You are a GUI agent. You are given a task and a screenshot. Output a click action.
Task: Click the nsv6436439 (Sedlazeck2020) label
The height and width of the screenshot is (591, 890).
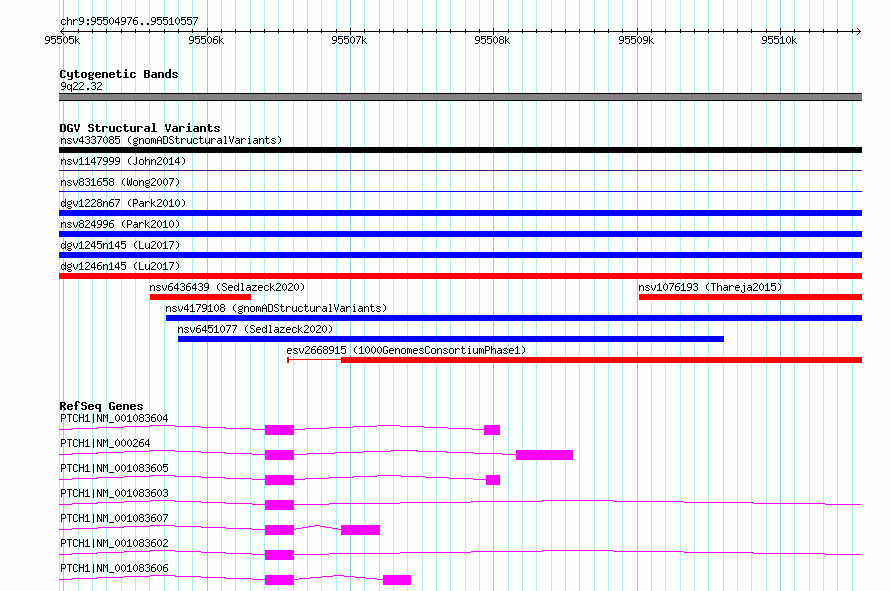[x=227, y=287]
